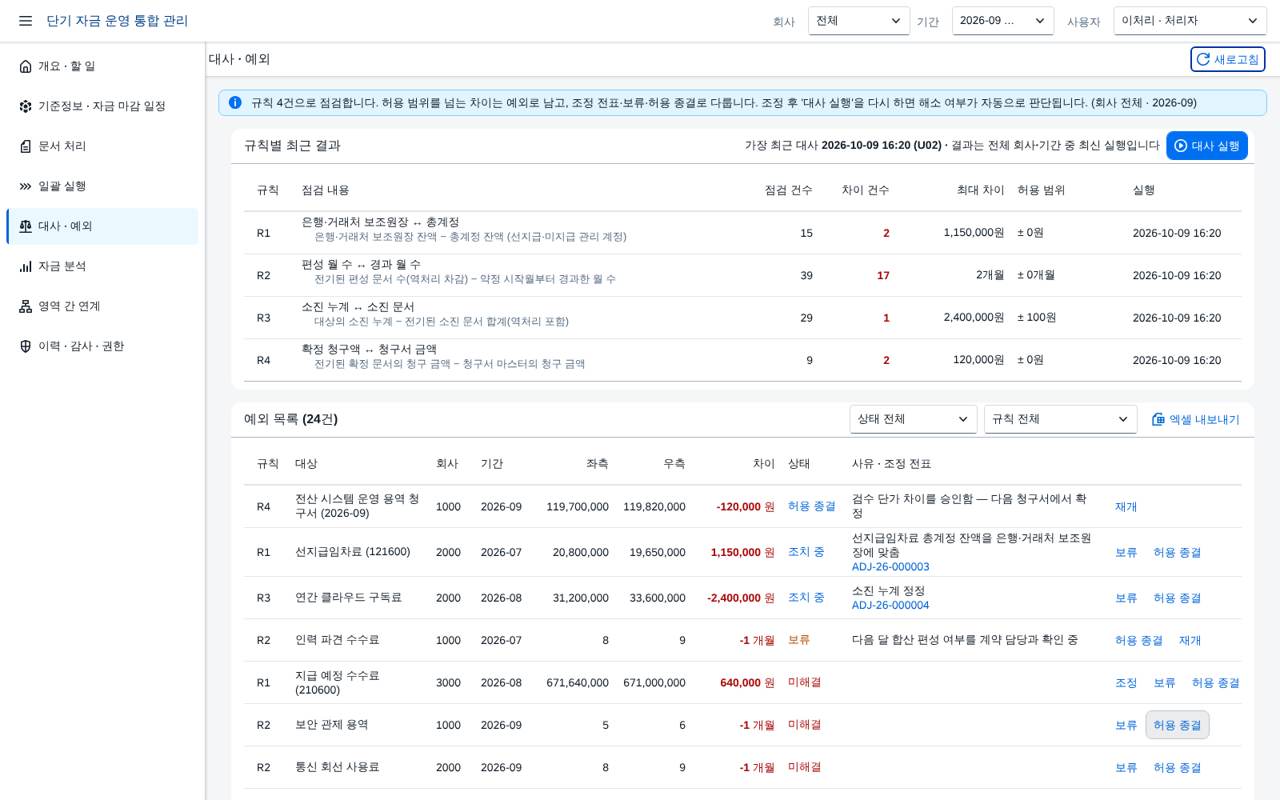Image resolution: width=1280 pixels, height=800 pixels.
Task: Open the 회사 dropdown showing 전체
Action: [859, 21]
